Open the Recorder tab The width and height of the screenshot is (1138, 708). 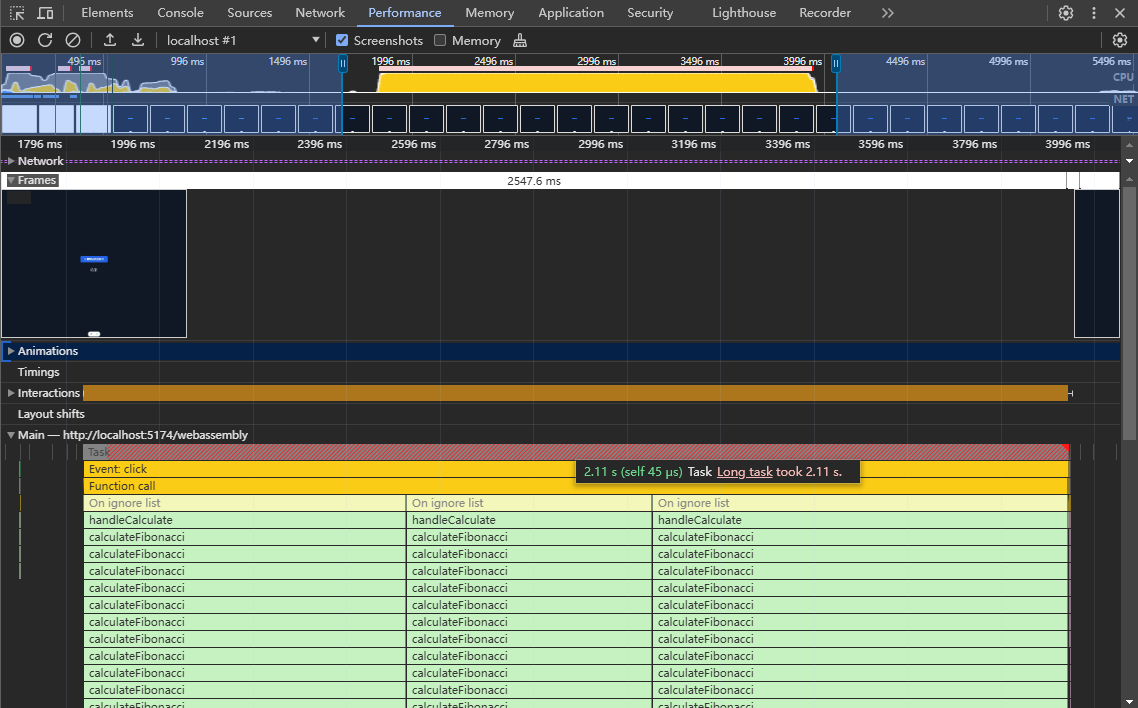[x=825, y=13]
